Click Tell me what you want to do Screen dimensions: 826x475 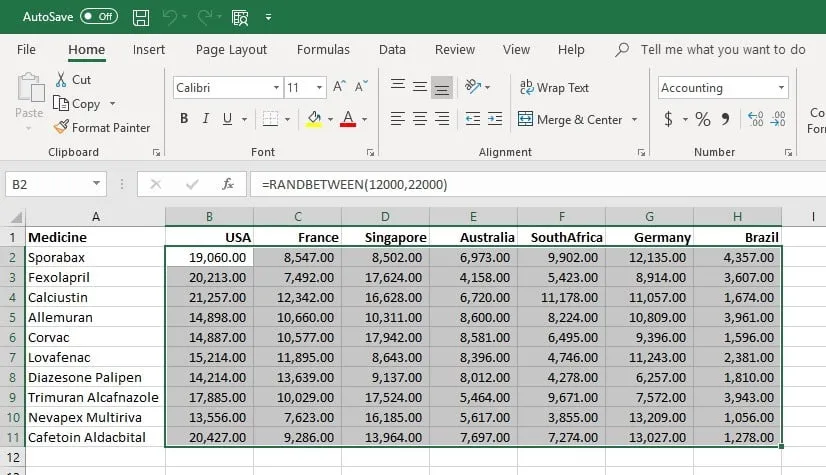[x=722, y=50]
